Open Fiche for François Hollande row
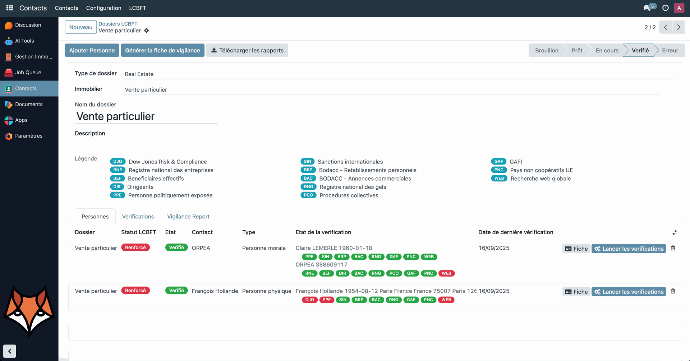This screenshot has height=361, width=690. (576, 291)
